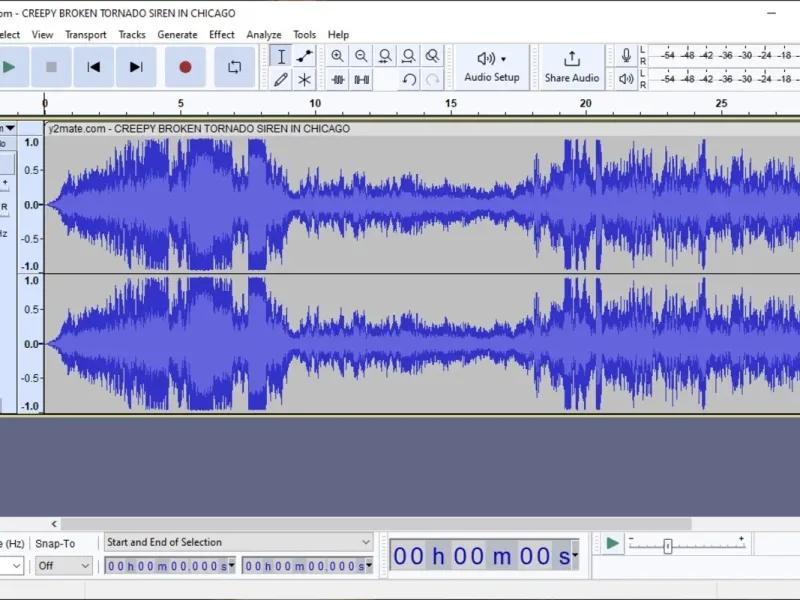Toggle the Loop playback button
The image size is (800, 600).
[235, 67]
